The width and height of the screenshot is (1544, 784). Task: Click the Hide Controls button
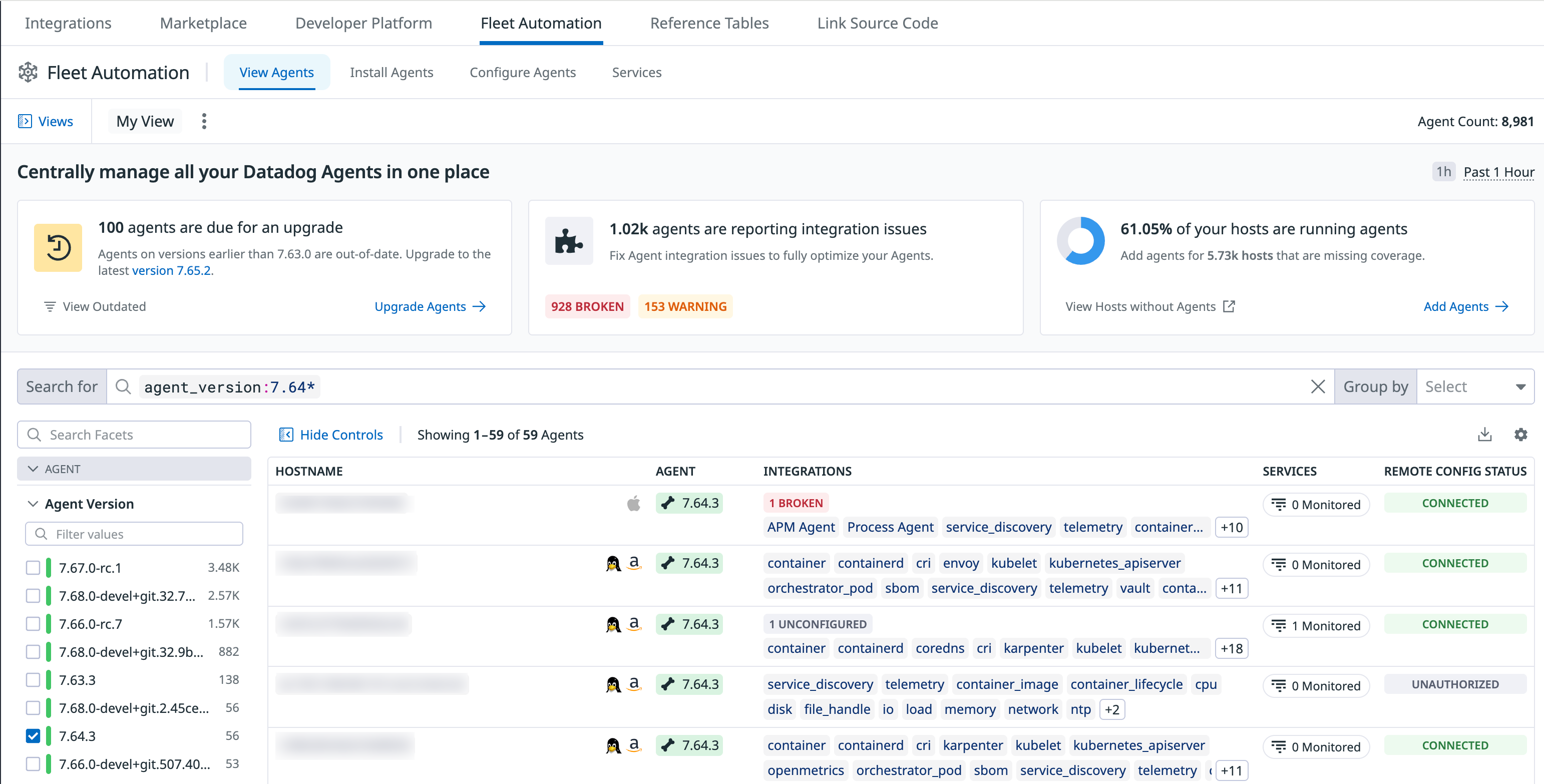331,435
